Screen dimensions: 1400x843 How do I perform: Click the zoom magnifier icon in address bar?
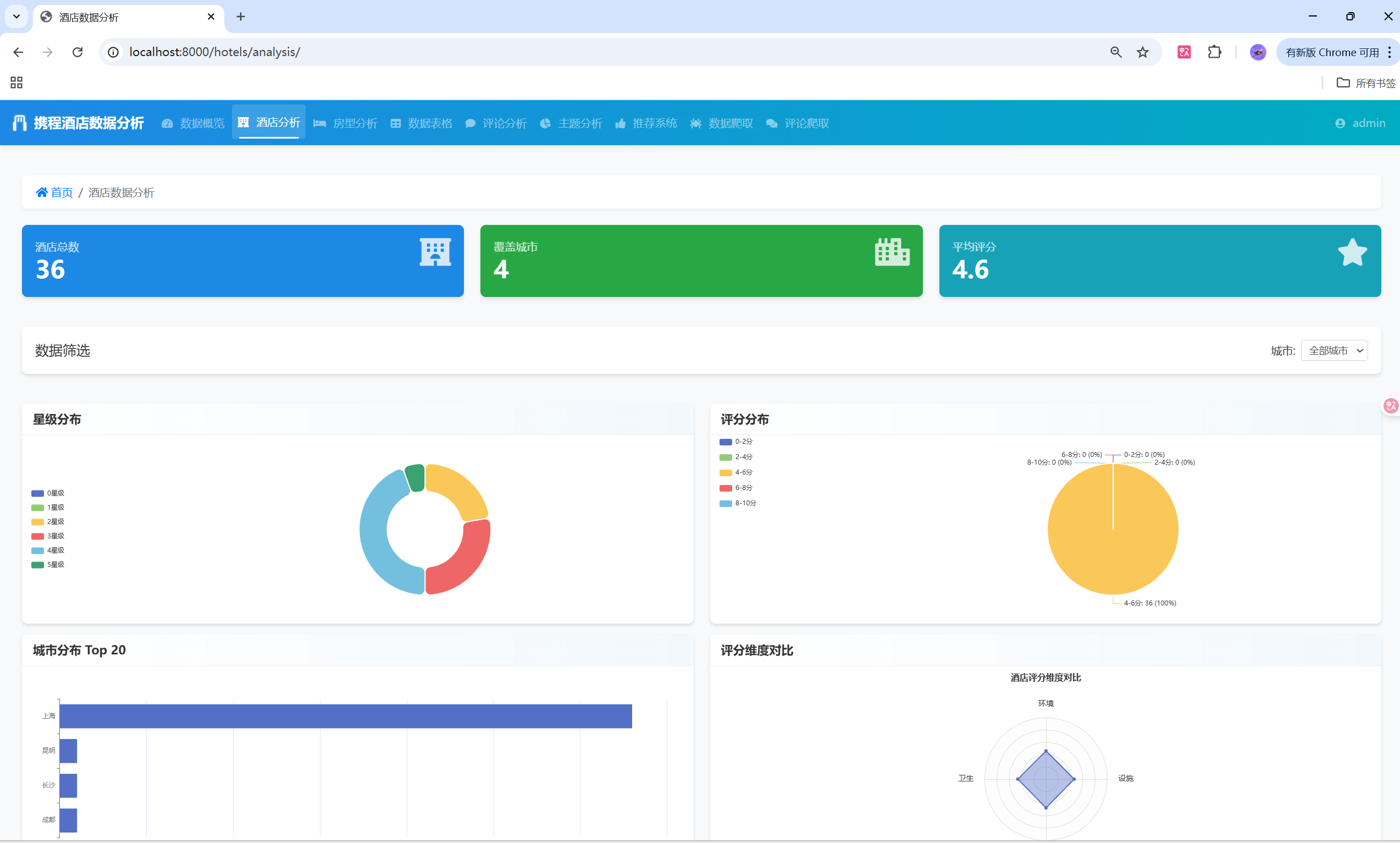pyautogui.click(x=1116, y=52)
